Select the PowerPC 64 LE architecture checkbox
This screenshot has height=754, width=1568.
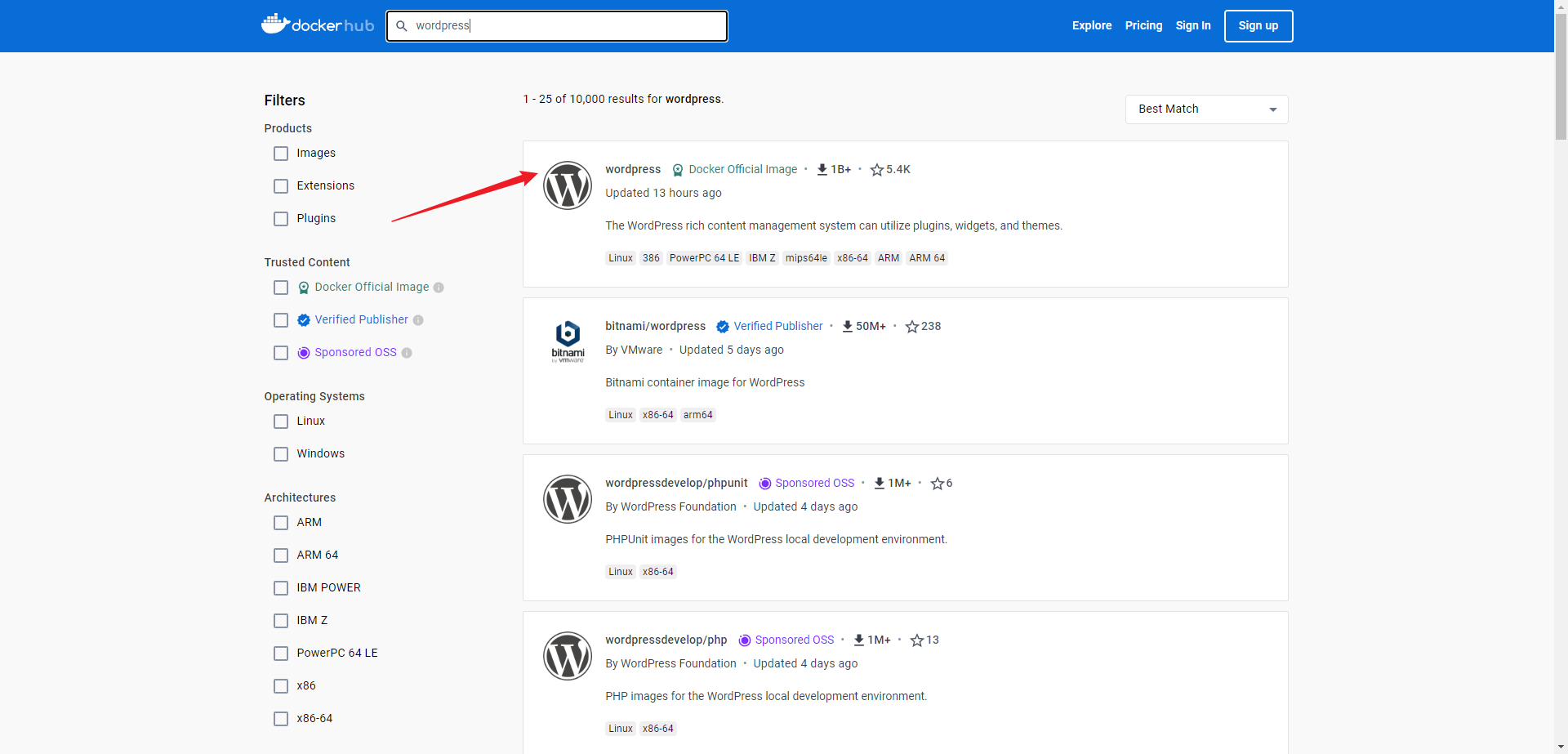[x=281, y=654]
